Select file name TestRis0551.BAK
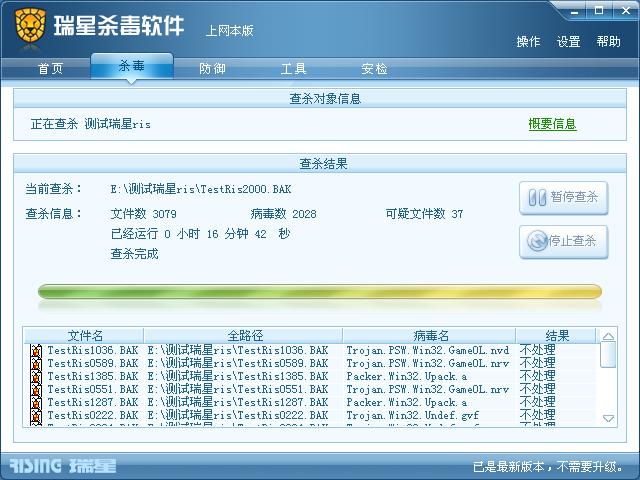Screen dimensions: 640x480 (93, 390)
